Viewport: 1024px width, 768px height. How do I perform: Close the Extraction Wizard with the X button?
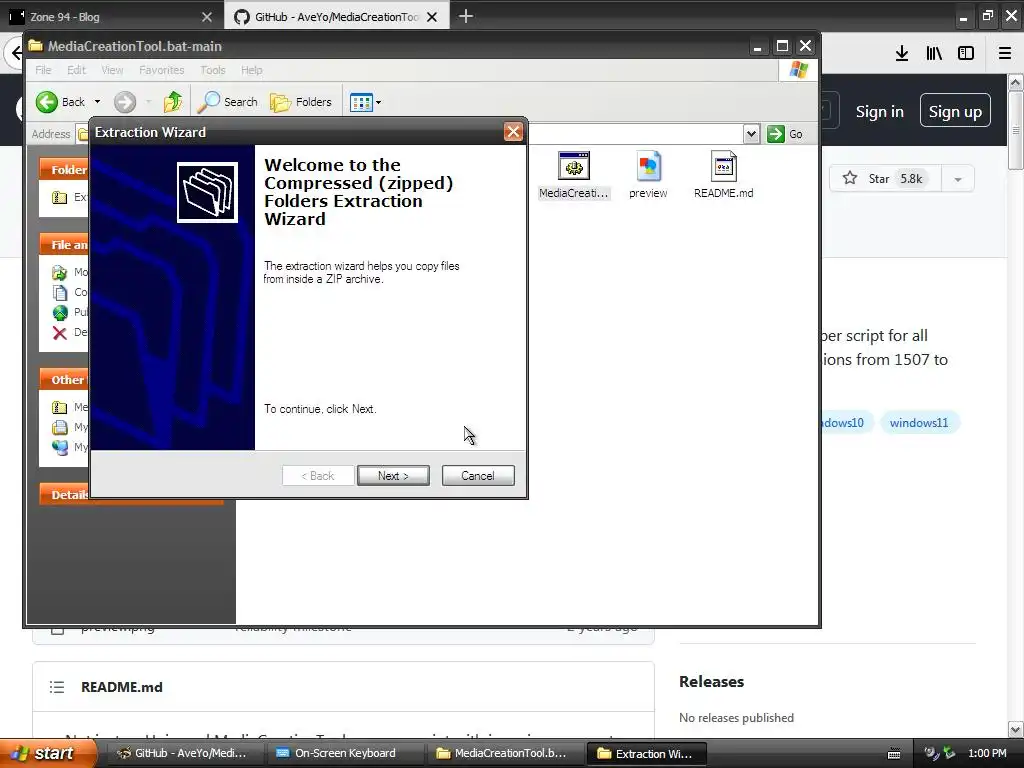coord(513,132)
